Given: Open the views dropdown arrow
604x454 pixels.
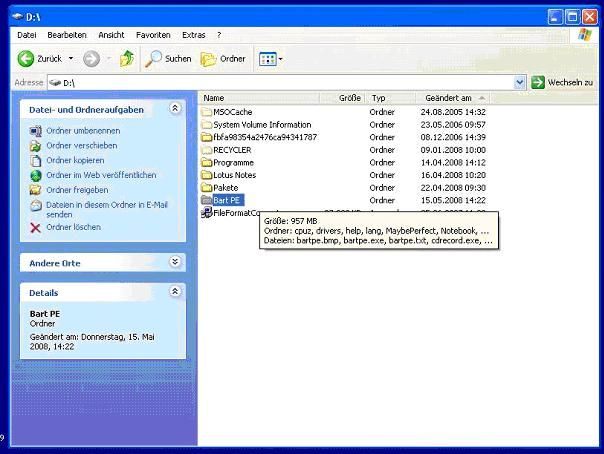Looking at the screenshot, I should [280, 59].
